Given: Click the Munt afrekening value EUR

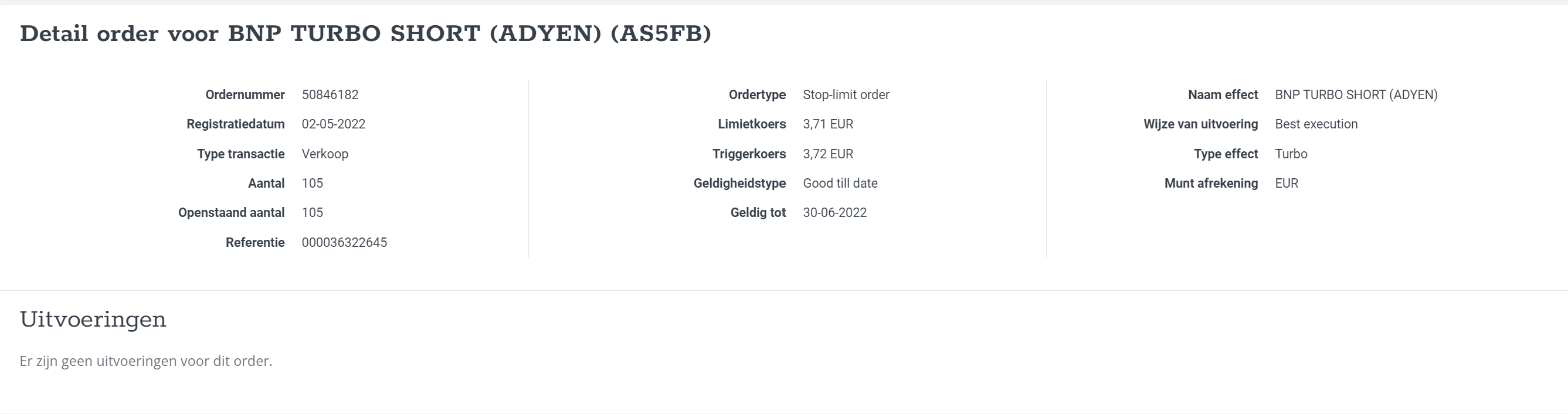Looking at the screenshot, I should [1286, 184].
